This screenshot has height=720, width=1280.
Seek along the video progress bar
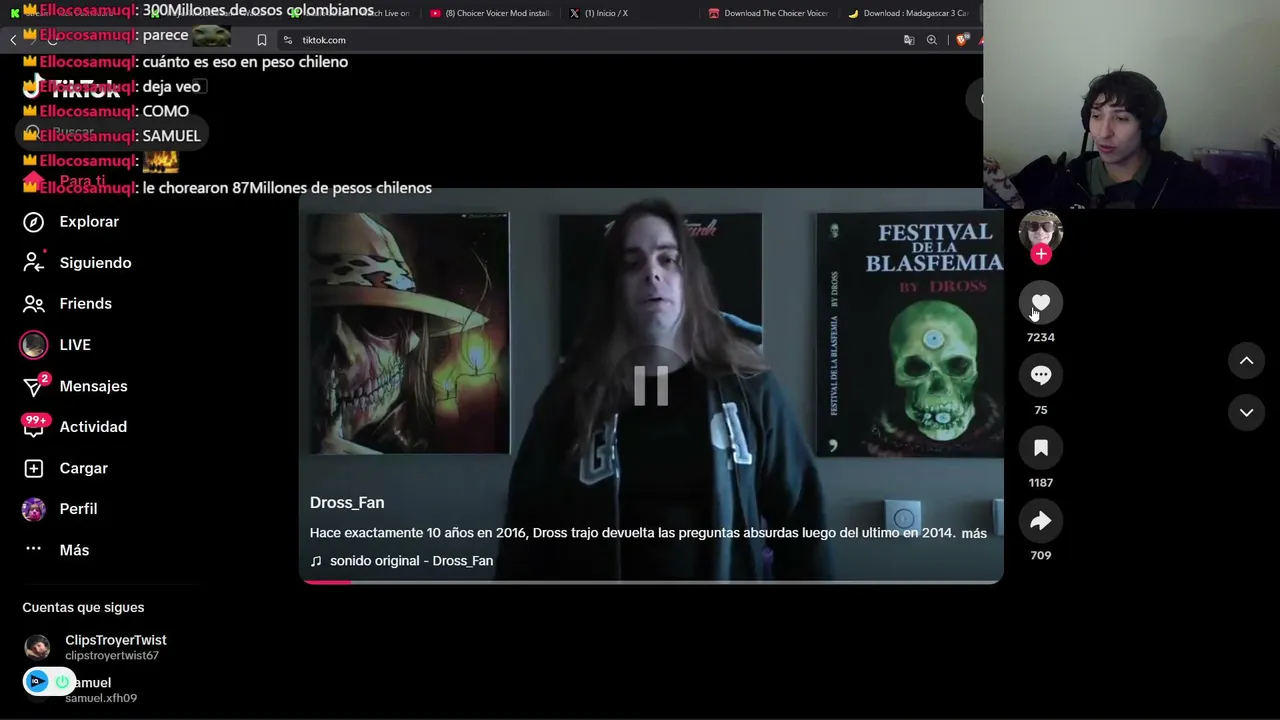click(652, 581)
